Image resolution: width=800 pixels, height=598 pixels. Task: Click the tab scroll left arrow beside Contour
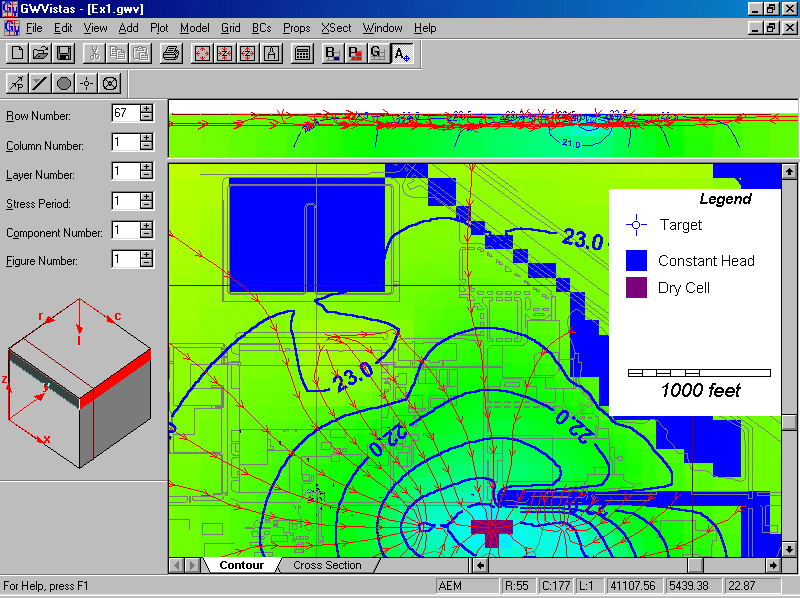(177, 565)
